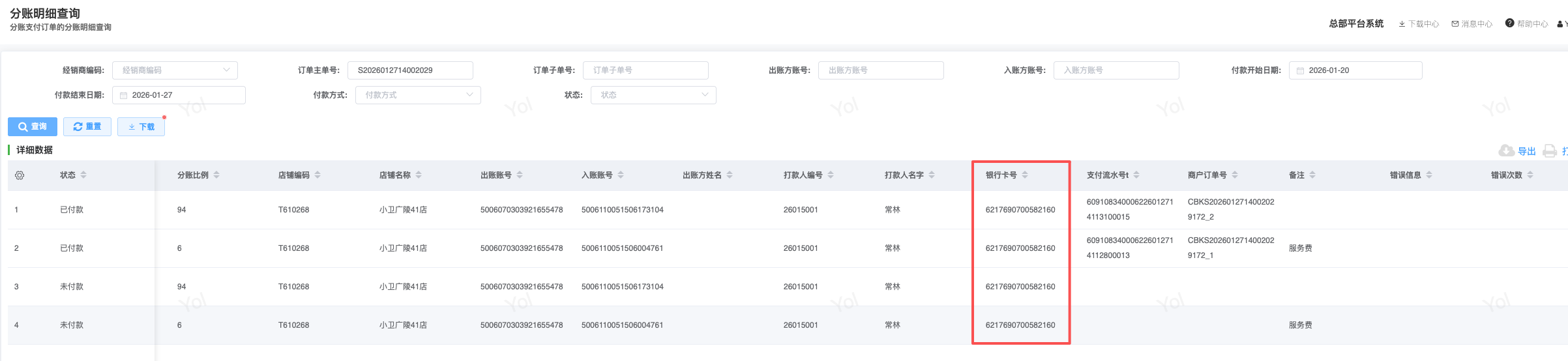Sort by 分账比例 column
Image resolution: width=1568 pixels, height=361 pixels.
(x=216, y=175)
